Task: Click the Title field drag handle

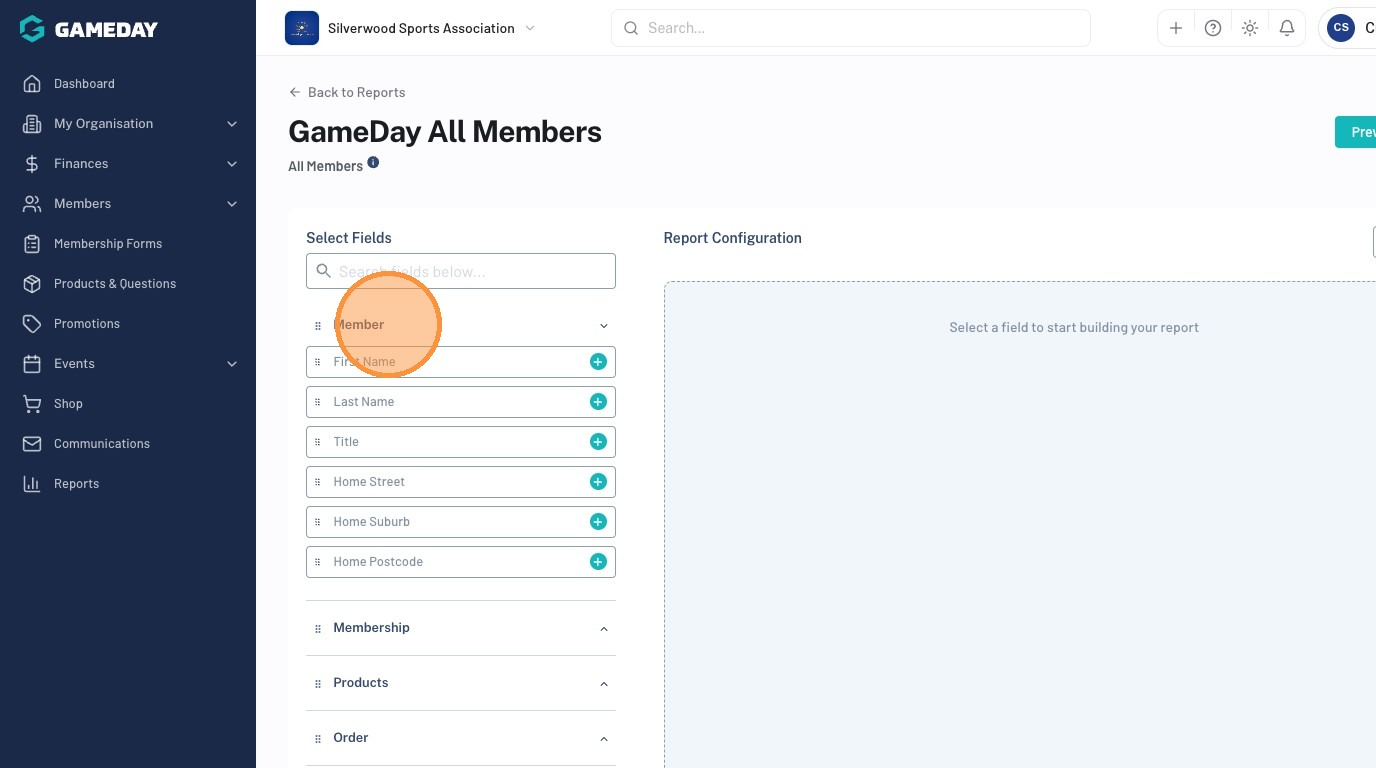Action: [x=318, y=442]
